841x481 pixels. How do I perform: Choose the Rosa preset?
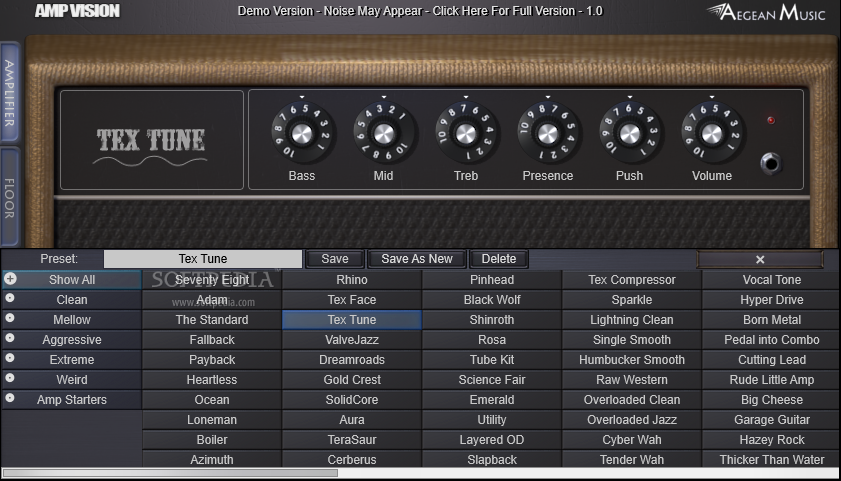coord(492,340)
